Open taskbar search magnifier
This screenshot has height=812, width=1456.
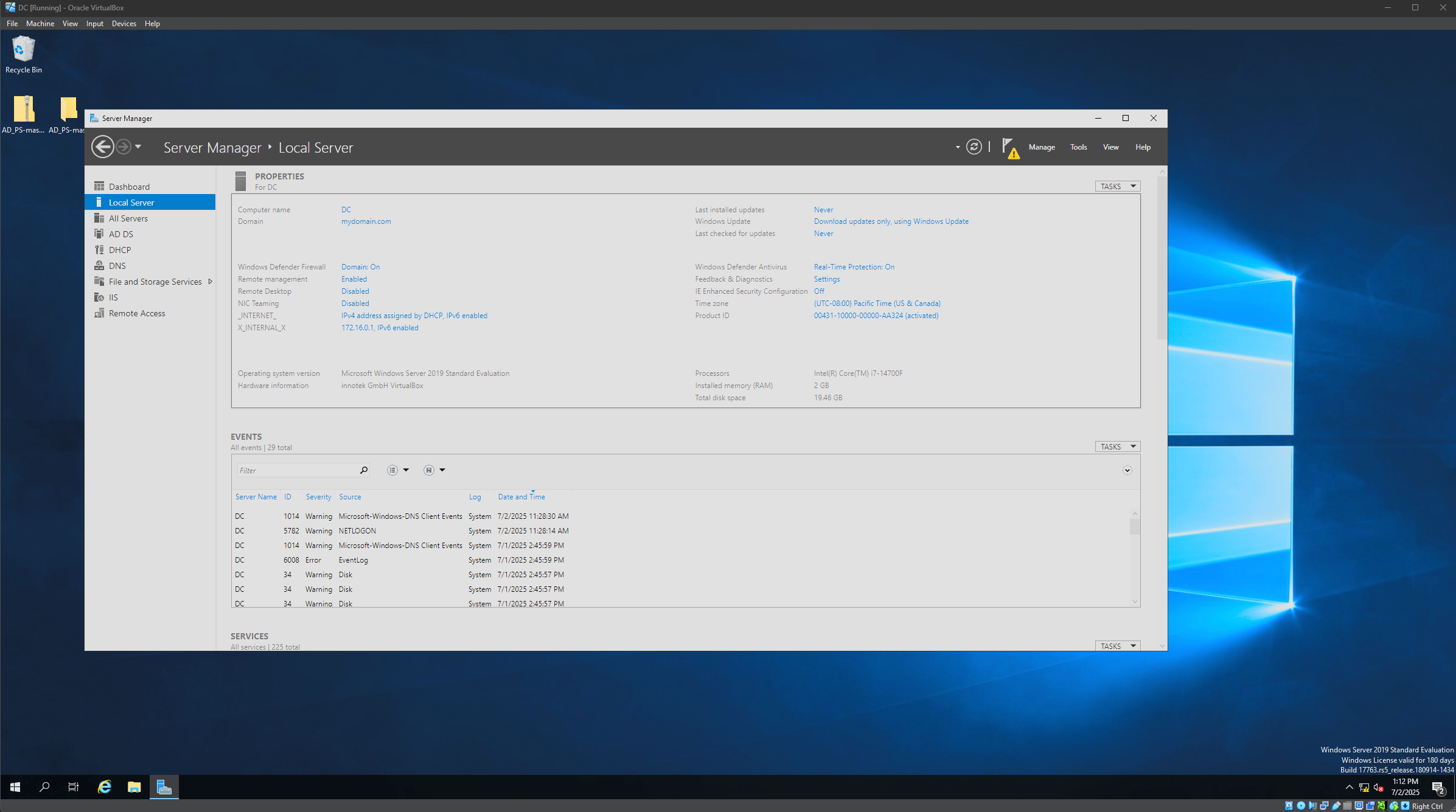coord(44,787)
